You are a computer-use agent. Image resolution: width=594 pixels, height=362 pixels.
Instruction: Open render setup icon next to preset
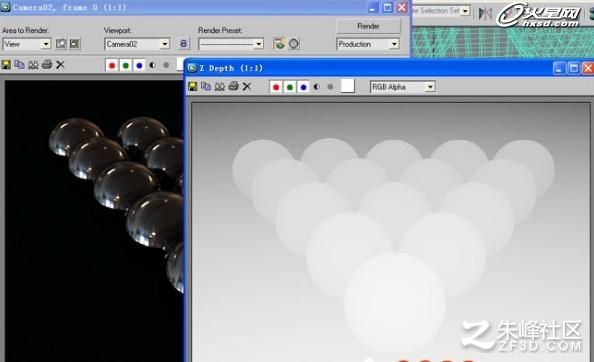pos(279,44)
